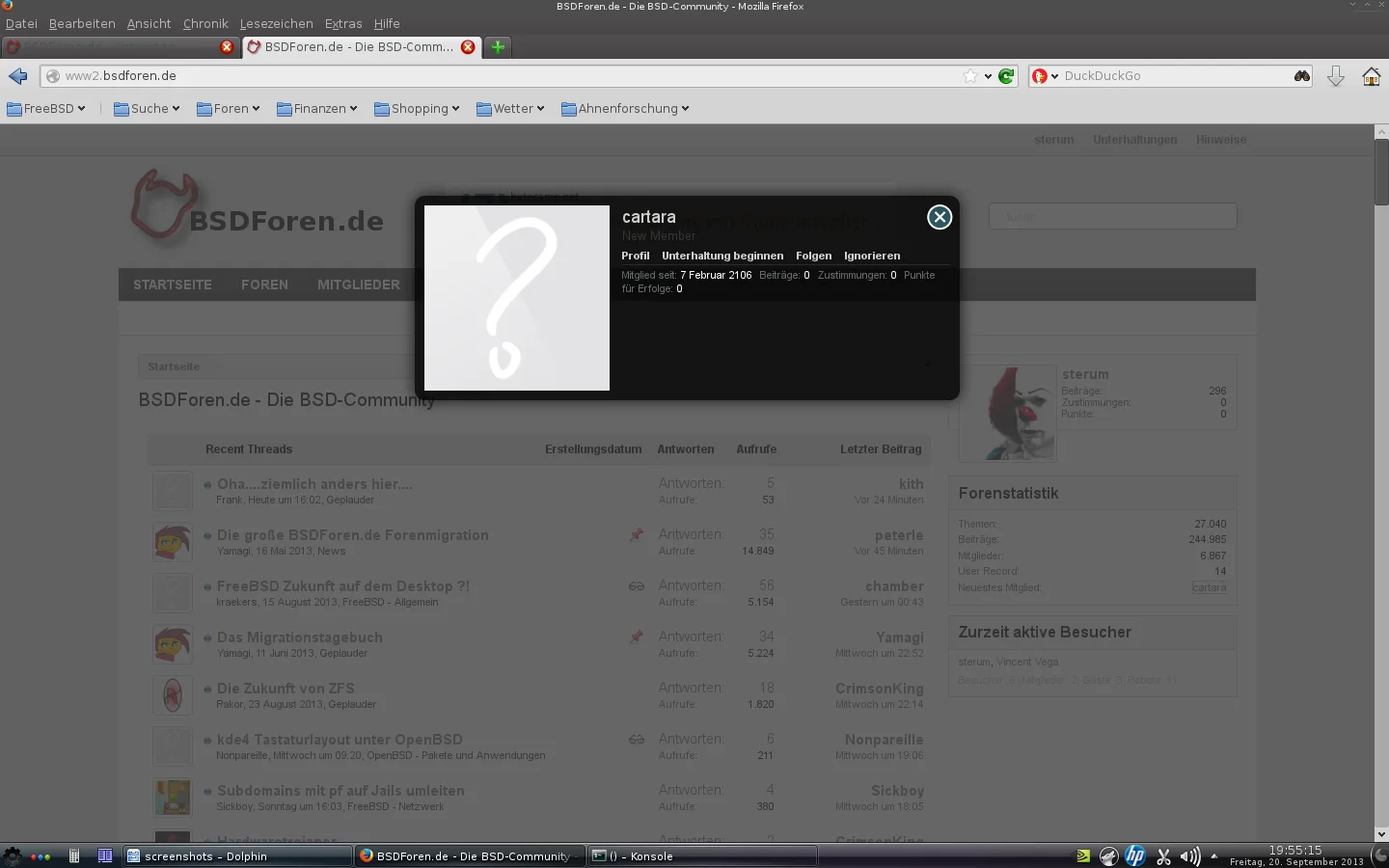Go back with the Firefox back arrow
Image resolution: width=1389 pixels, height=868 pixels.
pyautogui.click(x=17, y=76)
